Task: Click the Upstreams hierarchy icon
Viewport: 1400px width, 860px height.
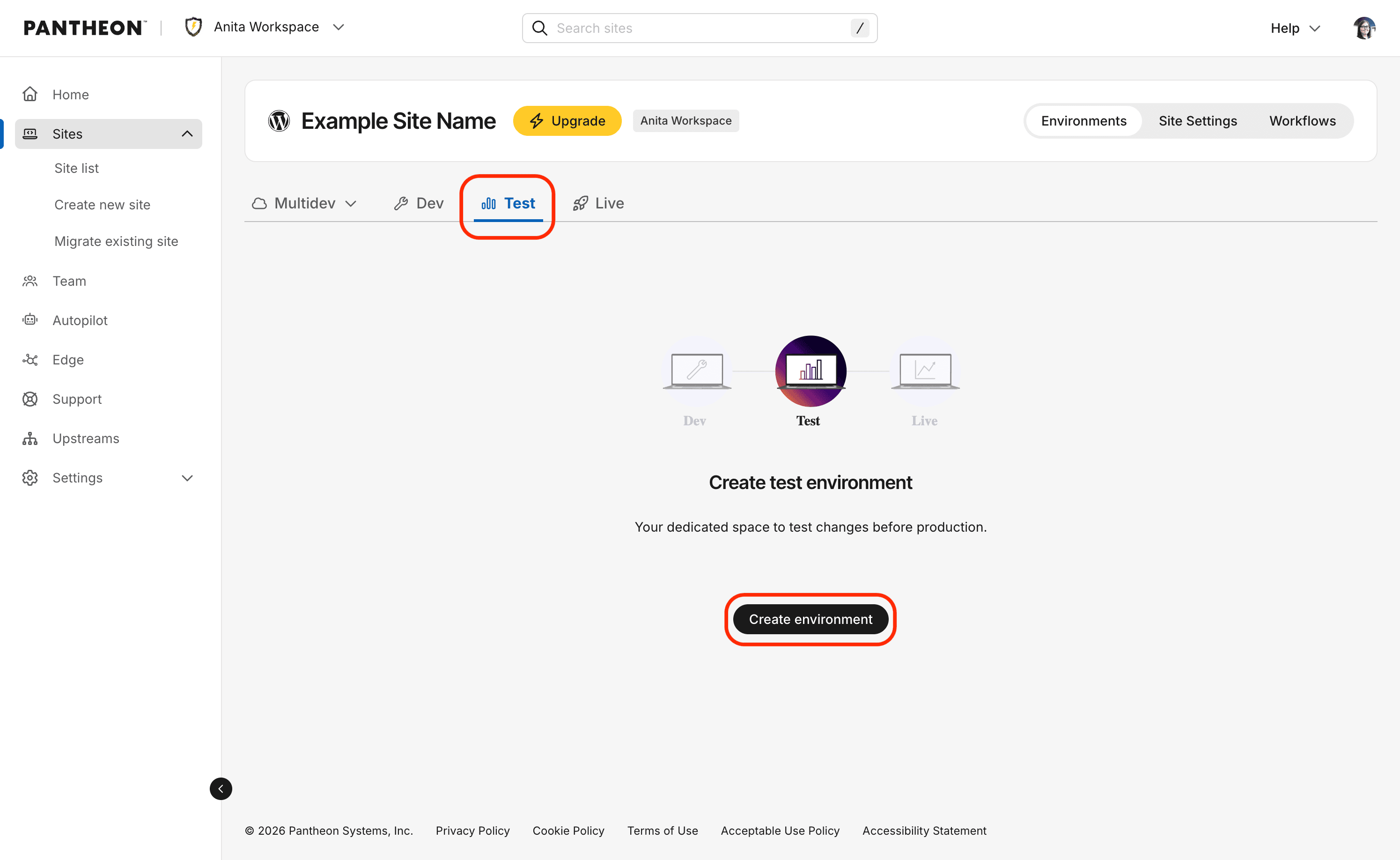Action: pos(30,438)
